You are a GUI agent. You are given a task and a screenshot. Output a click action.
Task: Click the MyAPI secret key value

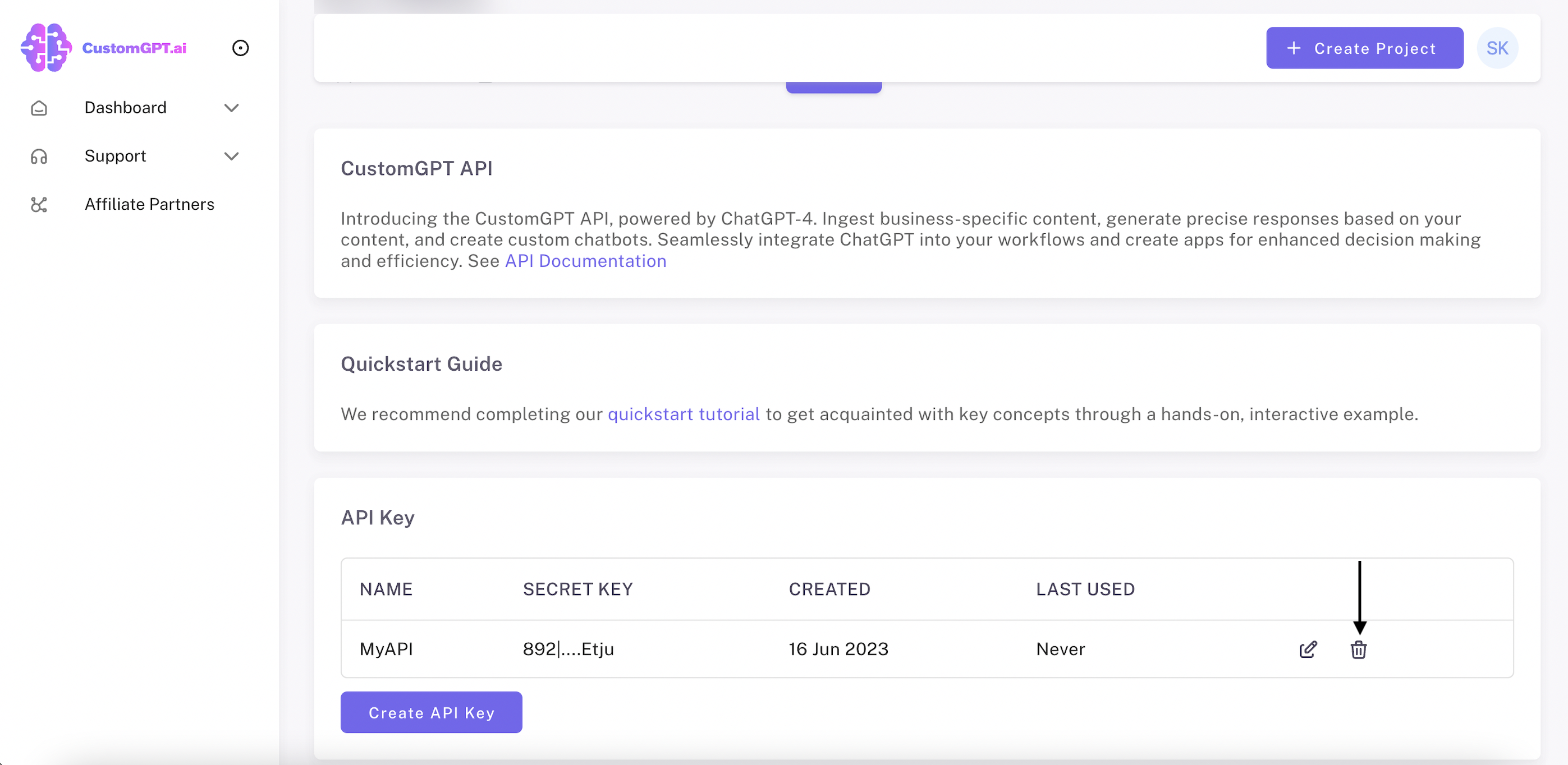(568, 649)
